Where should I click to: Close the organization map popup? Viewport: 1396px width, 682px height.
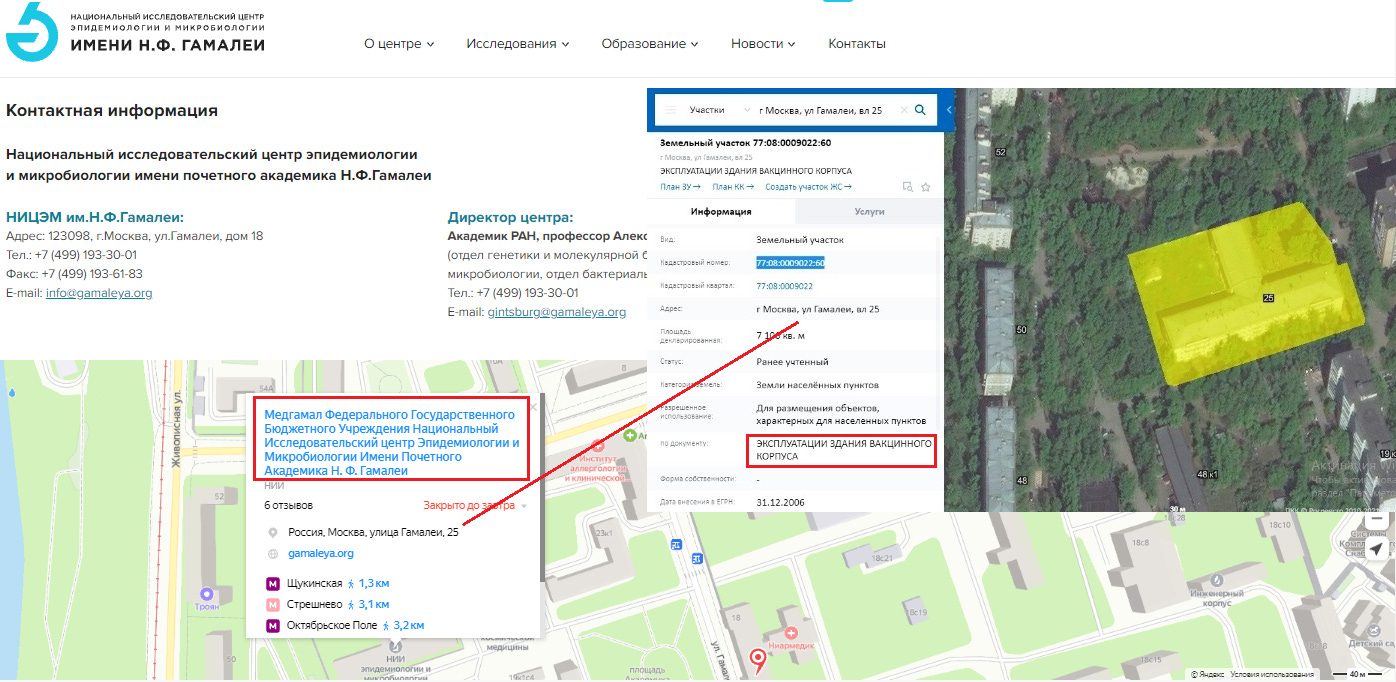click(533, 407)
